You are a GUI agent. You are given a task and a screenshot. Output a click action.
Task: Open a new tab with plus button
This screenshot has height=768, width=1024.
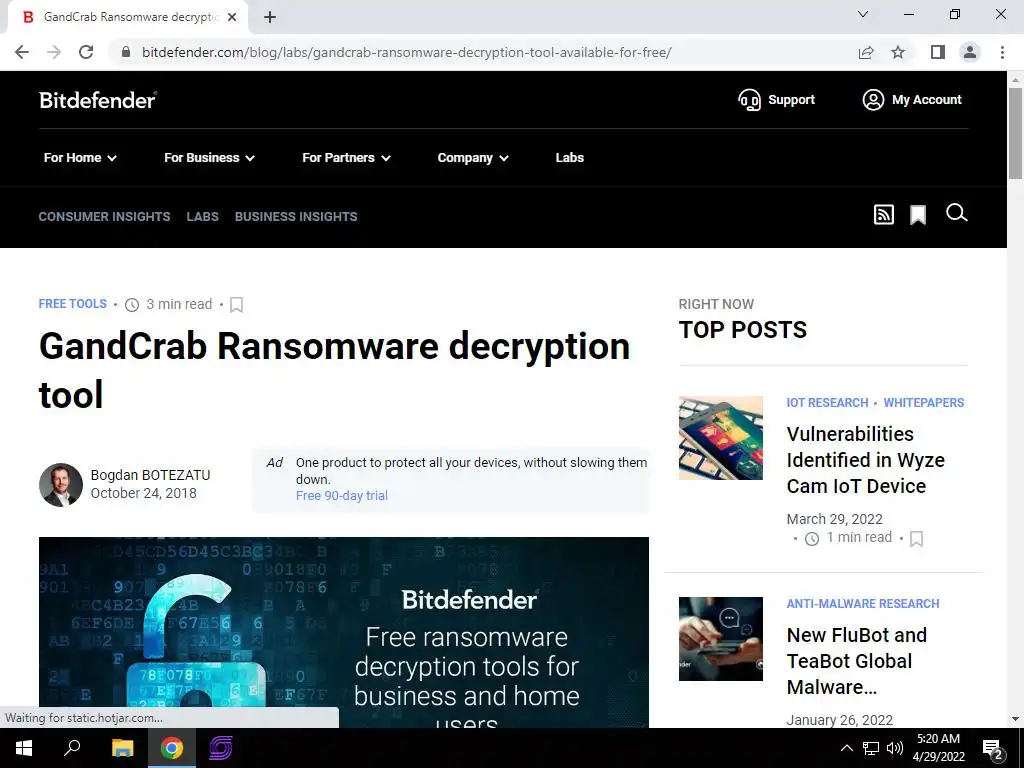270,18
